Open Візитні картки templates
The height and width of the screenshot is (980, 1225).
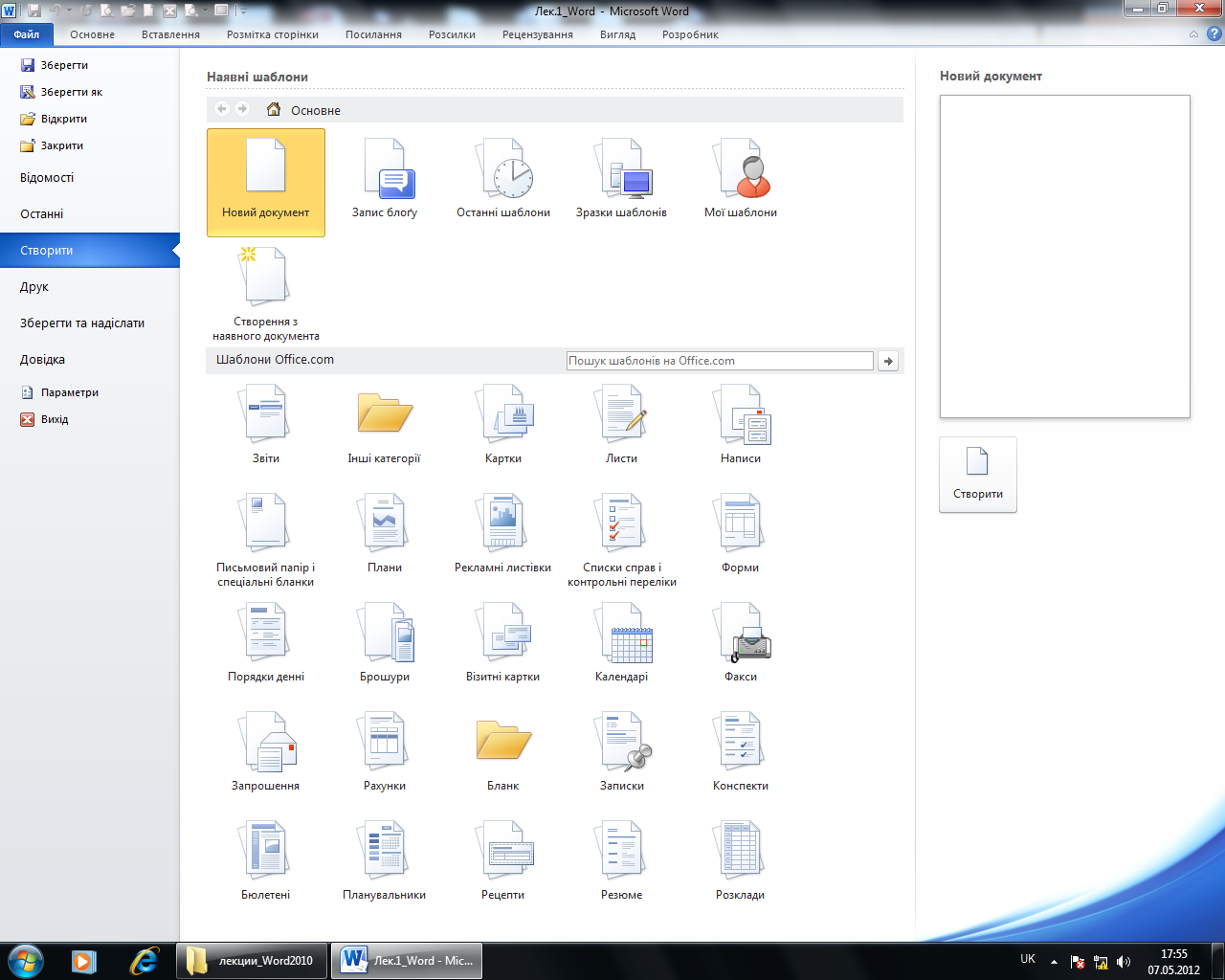tap(503, 642)
